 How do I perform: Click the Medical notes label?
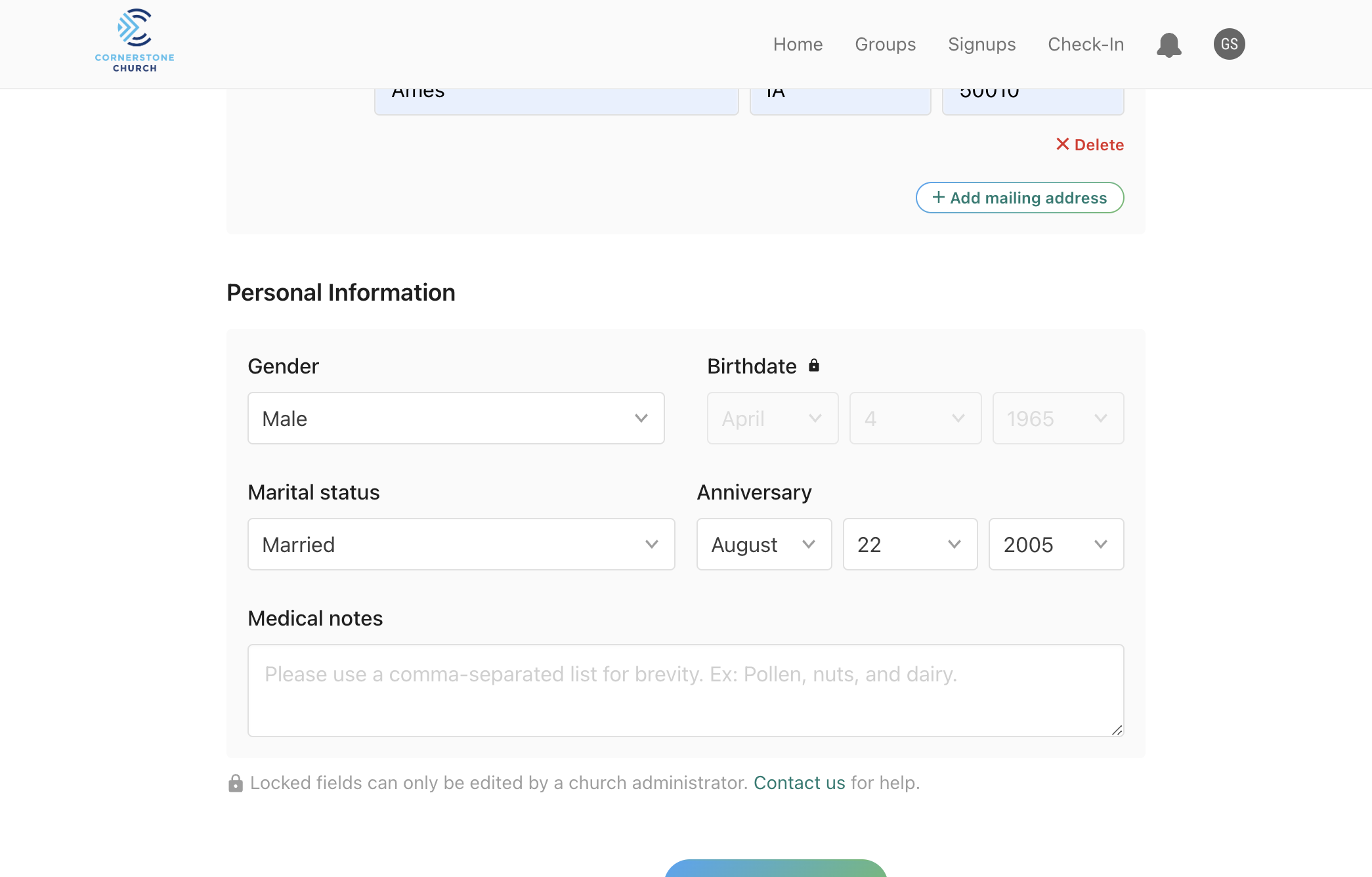click(315, 618)
